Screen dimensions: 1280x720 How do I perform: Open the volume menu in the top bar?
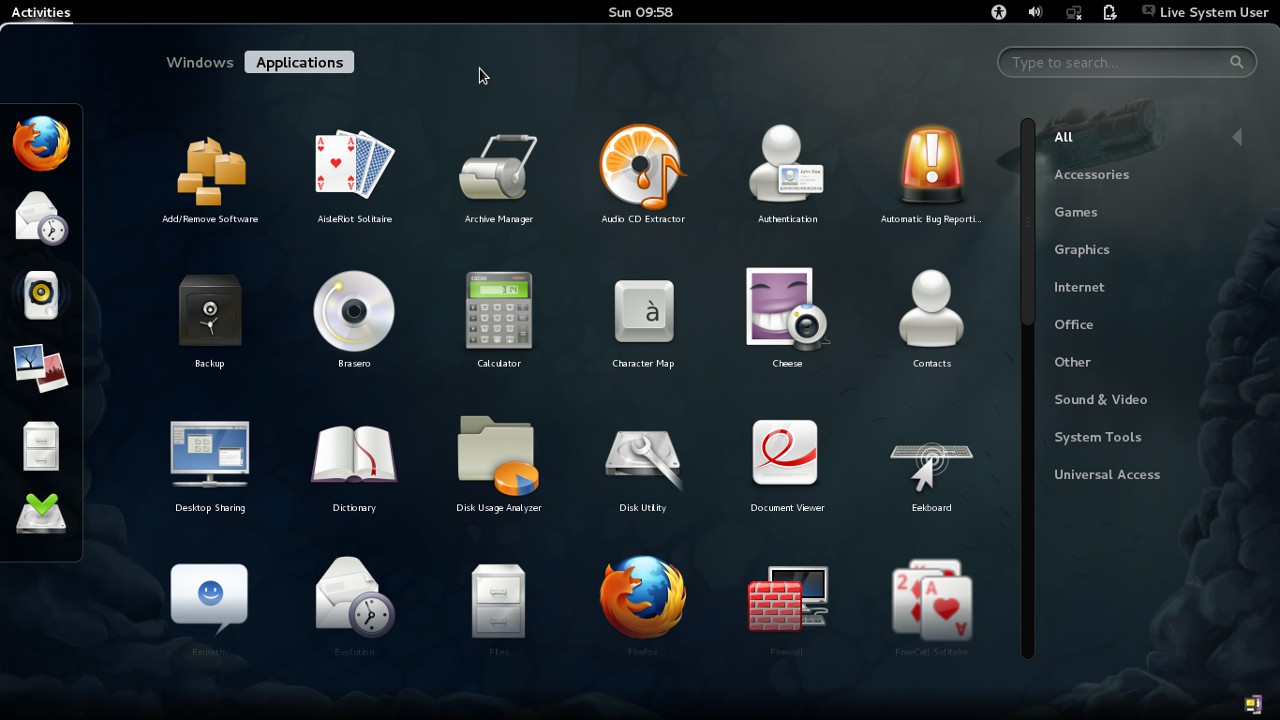(x=1035, y=12)
